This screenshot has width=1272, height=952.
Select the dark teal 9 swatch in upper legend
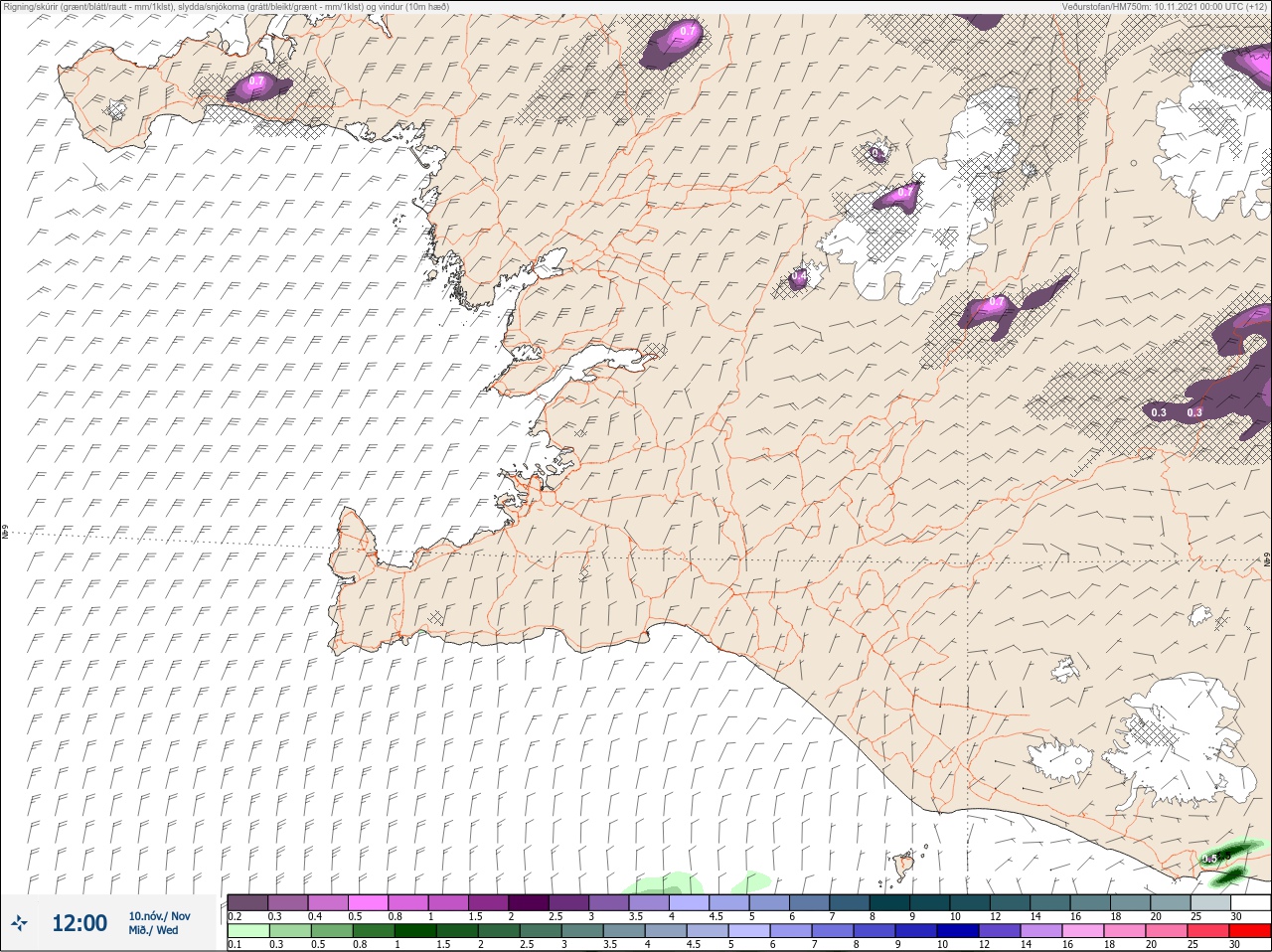pyautogui.click(x=930, y=902)
